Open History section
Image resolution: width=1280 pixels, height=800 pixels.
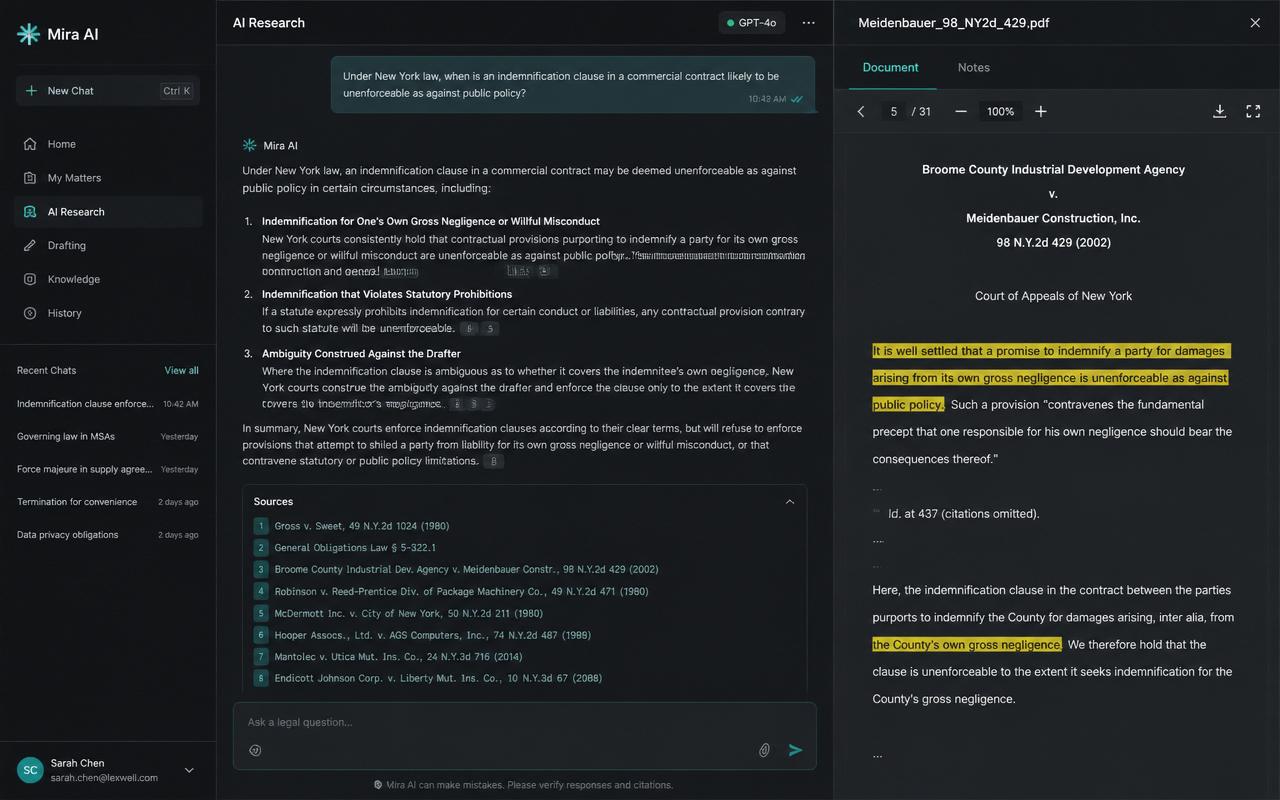[x=109, y=313]
